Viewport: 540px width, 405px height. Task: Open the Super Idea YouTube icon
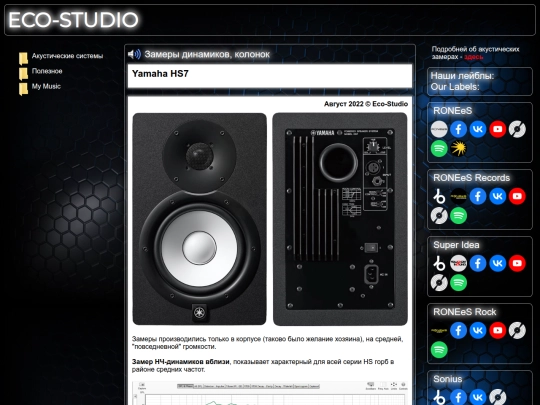(x=517, y=263)
